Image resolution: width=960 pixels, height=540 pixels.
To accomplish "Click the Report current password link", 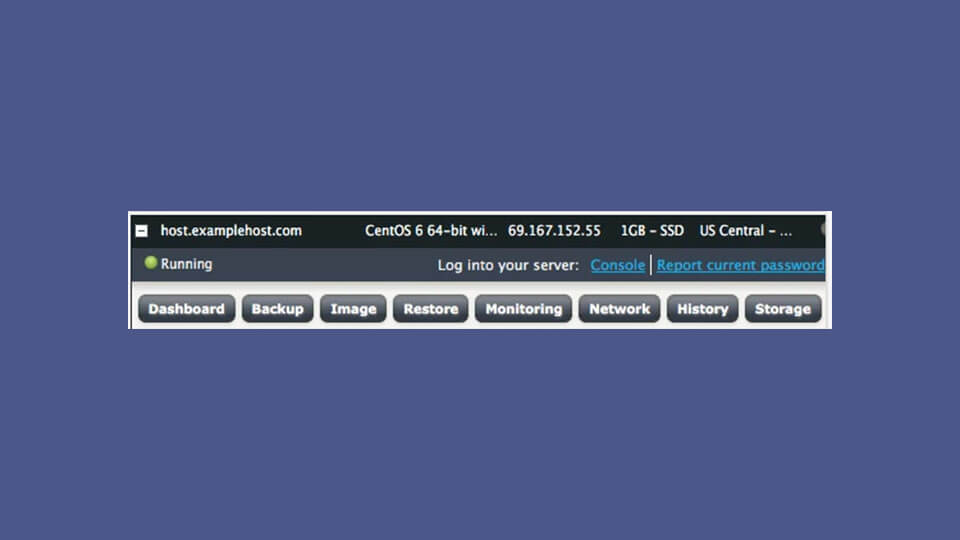I will pyautogui.click(x=740, y=265).
